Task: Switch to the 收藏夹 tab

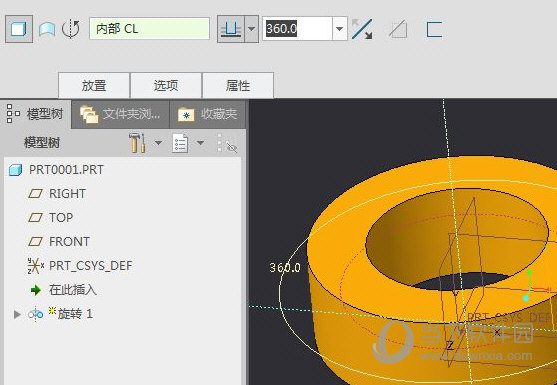Action: pyautogui.click(x=207, y=114)
